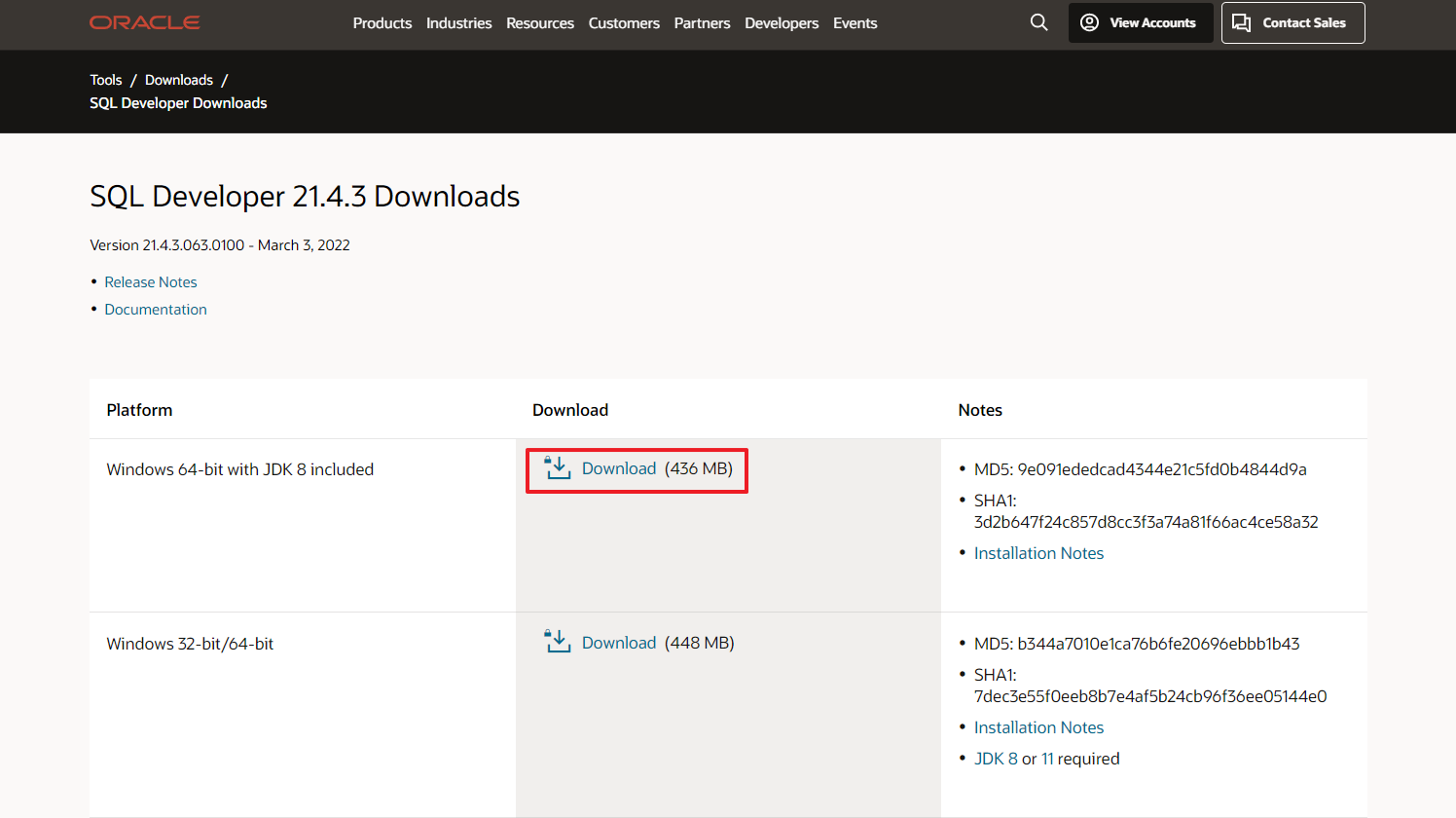
Task: Click the SHA1 3d2b647f24c857d8cc3f3a74a81f66ac4ce58a32 text
Action: (x=1147, y=511)
